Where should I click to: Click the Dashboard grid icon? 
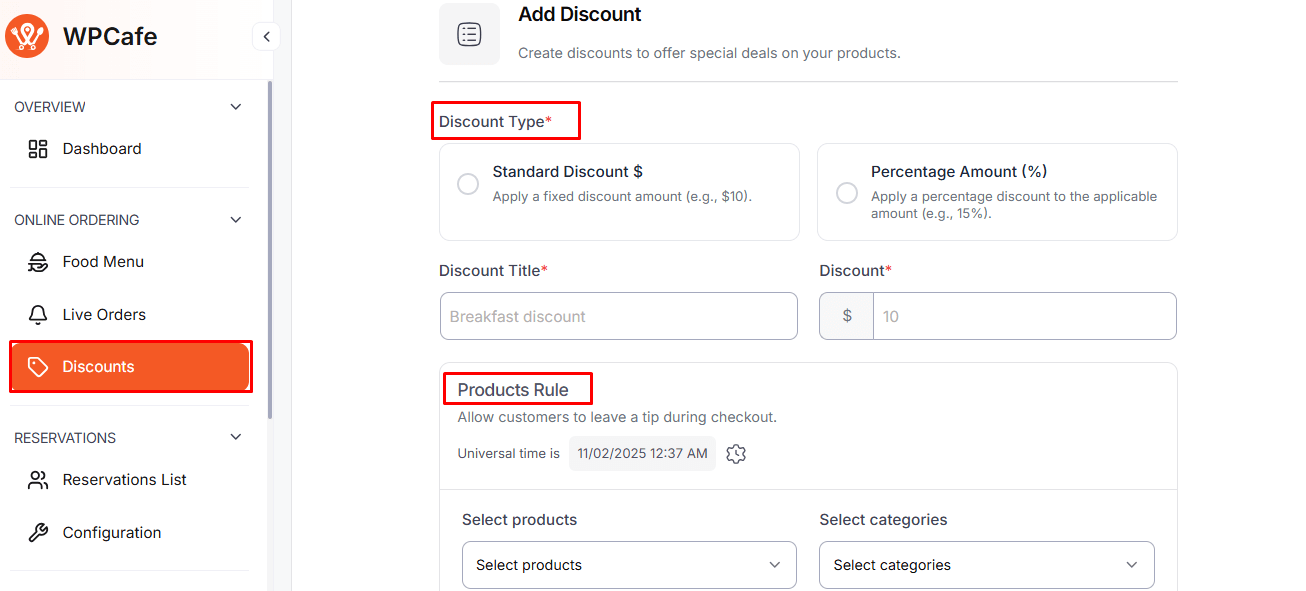click(38, 149)
